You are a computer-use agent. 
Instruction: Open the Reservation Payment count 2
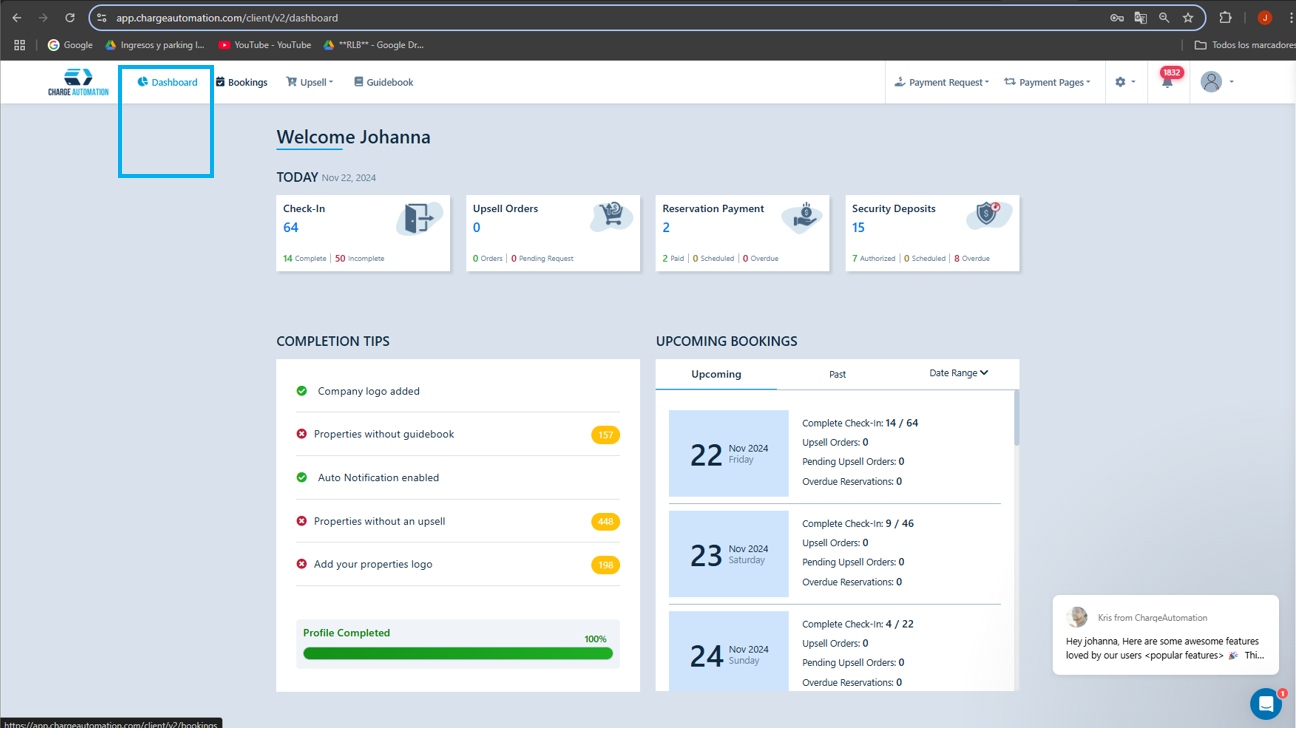[x=666, y=227]
